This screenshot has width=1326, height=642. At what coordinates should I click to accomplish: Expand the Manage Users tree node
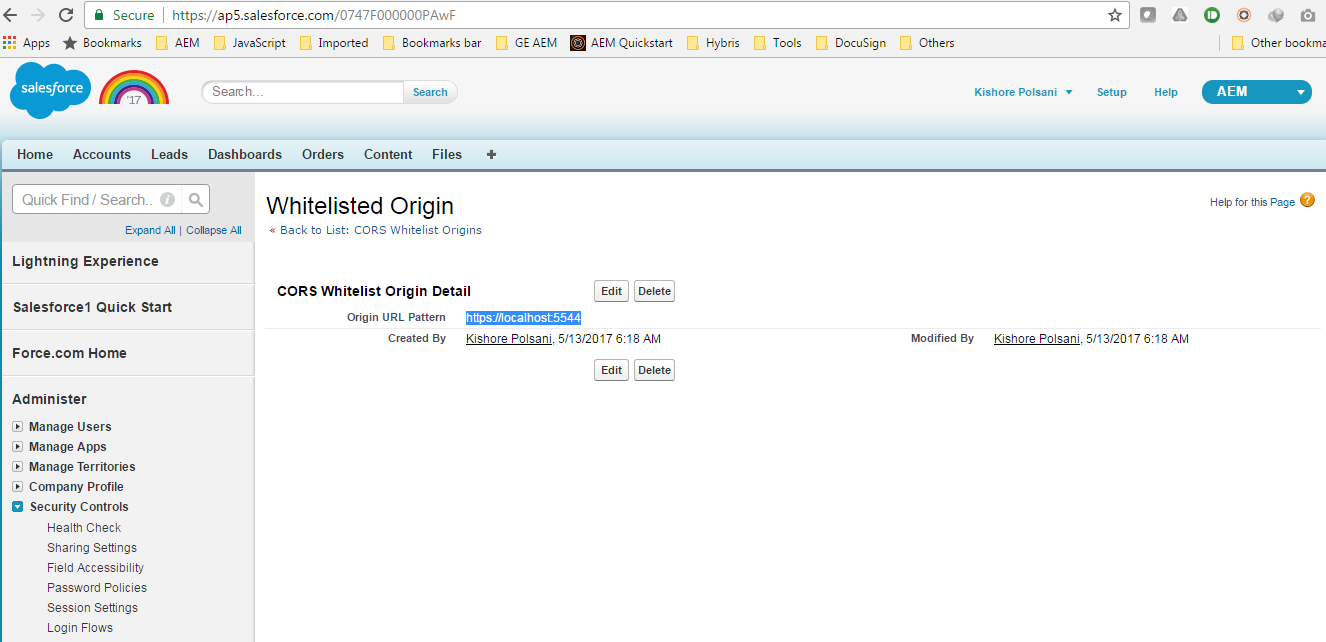click(x=17, y=427)
